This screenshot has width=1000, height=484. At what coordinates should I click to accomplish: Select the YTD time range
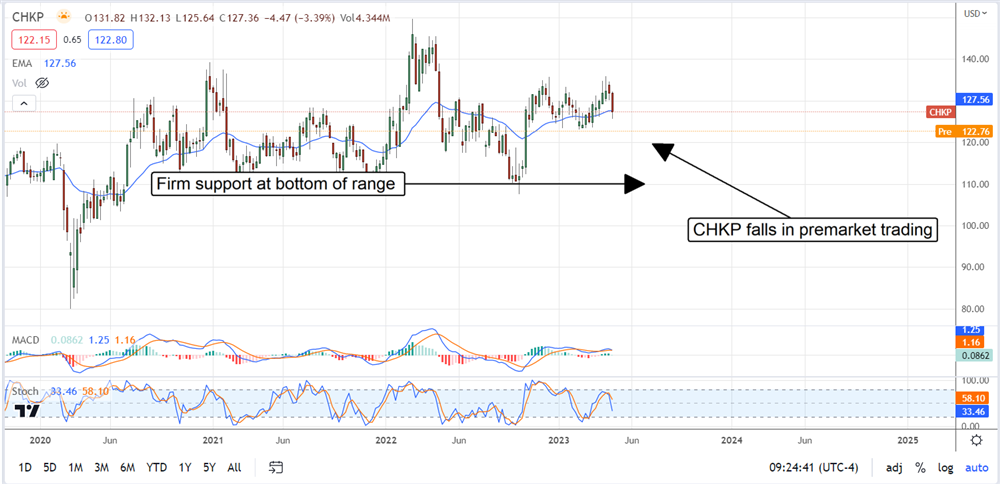(156, 467)
